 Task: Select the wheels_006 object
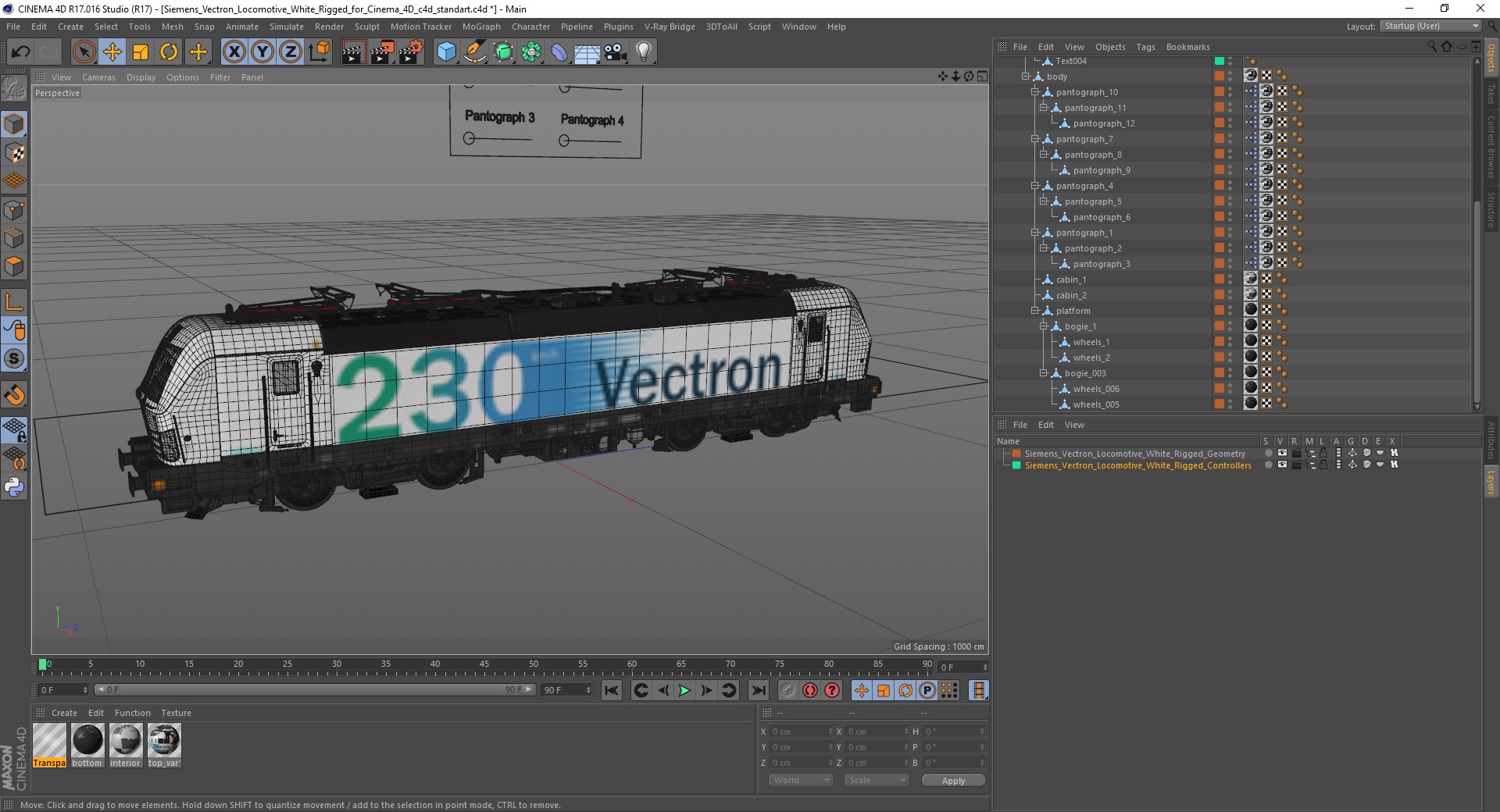pos(1096,389)
